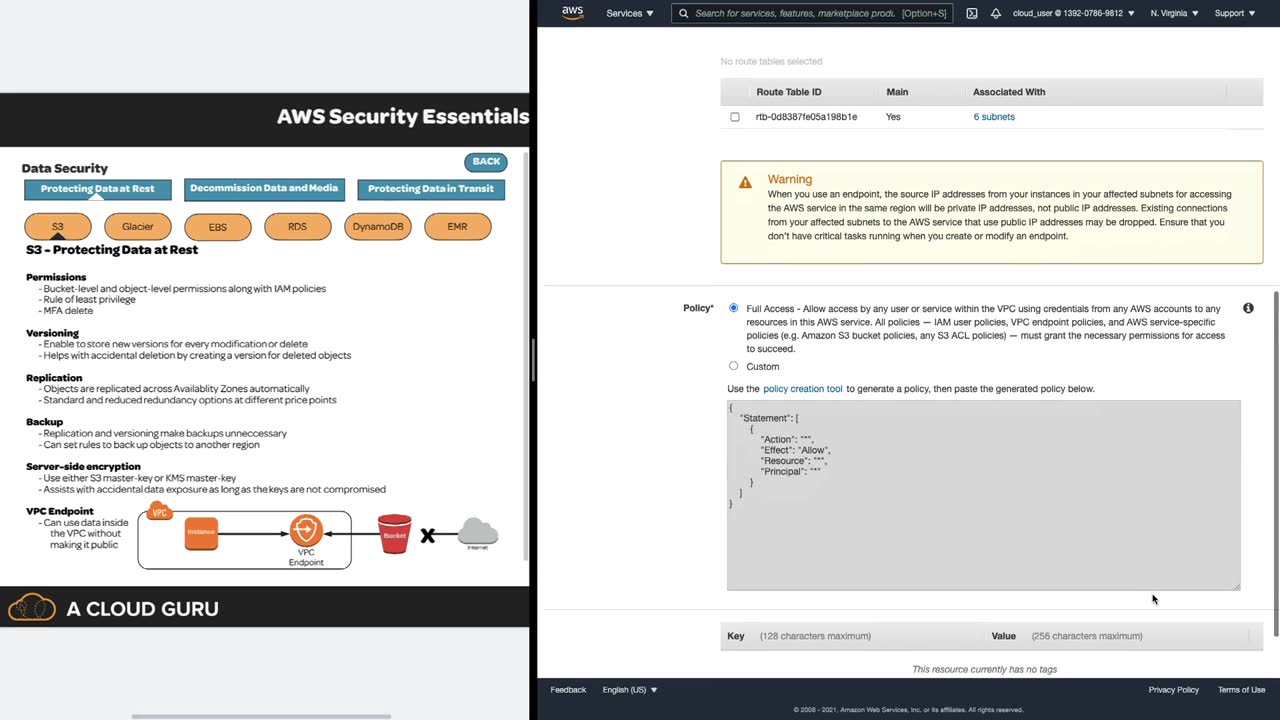This screenshot has height=720, width=1280.
Task: Open the Support dropdown menu
Action: 1234,13
